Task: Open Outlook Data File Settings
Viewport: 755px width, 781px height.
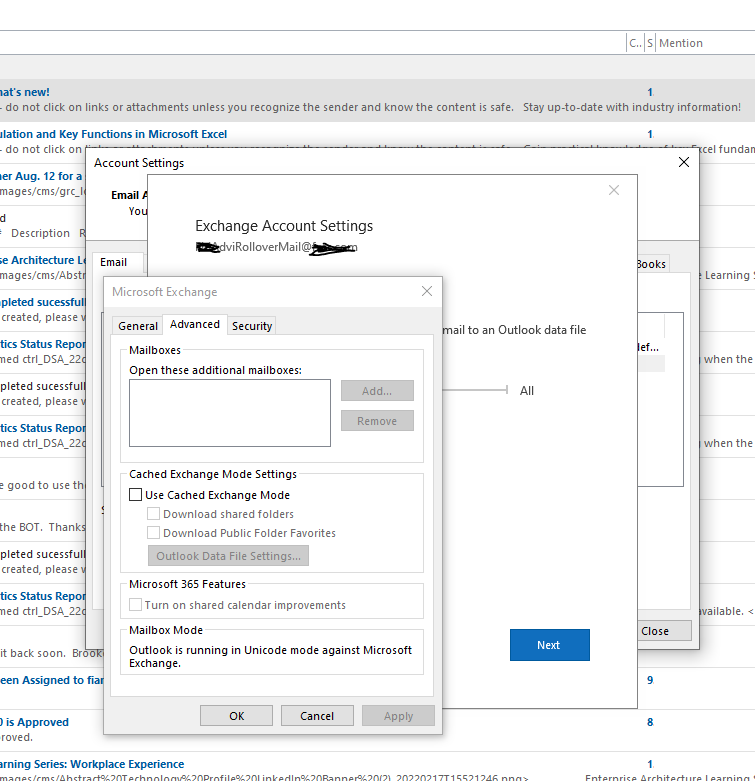Action: (228, 556)
